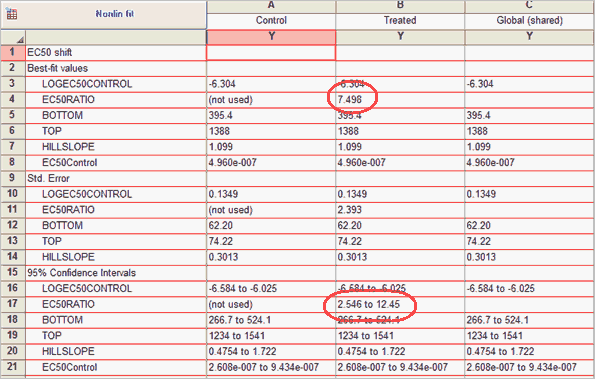Click the Std. Error row label
The image size is (595, 379).
pos(48,178)
